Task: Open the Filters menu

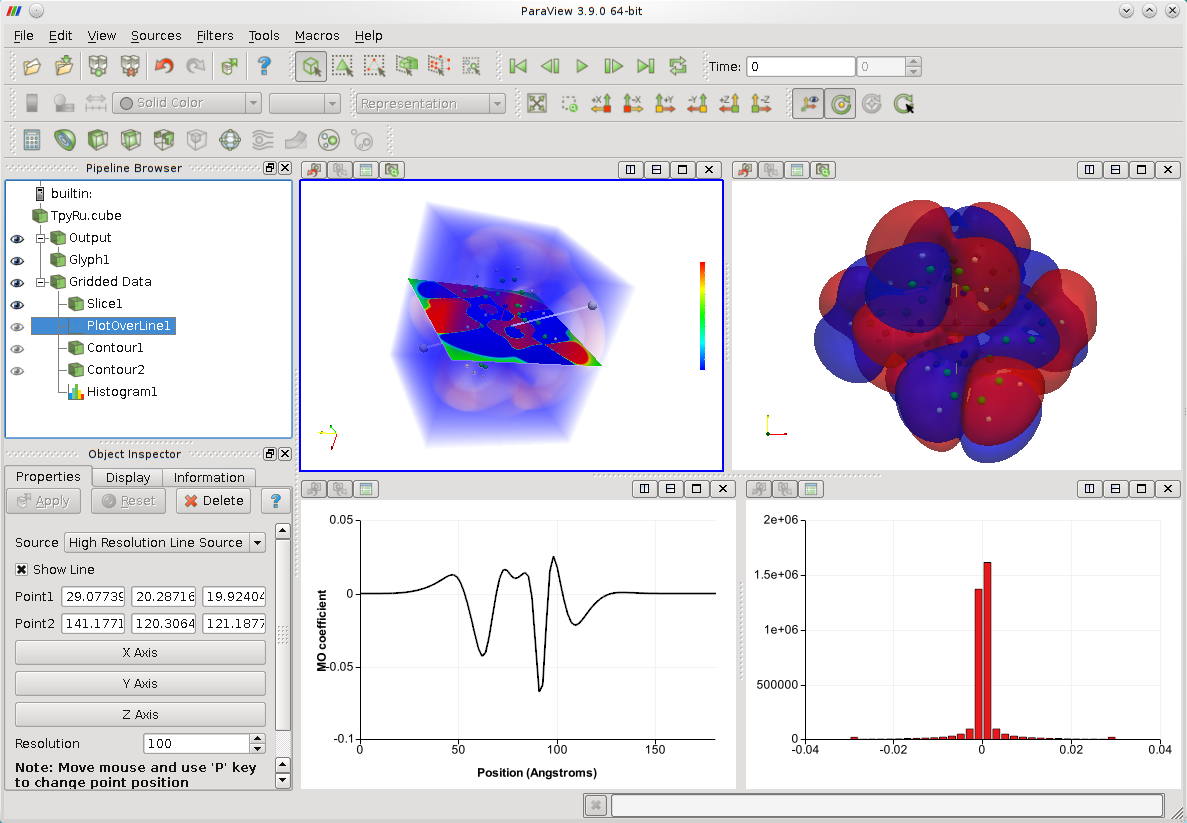Action: [215, 35]
